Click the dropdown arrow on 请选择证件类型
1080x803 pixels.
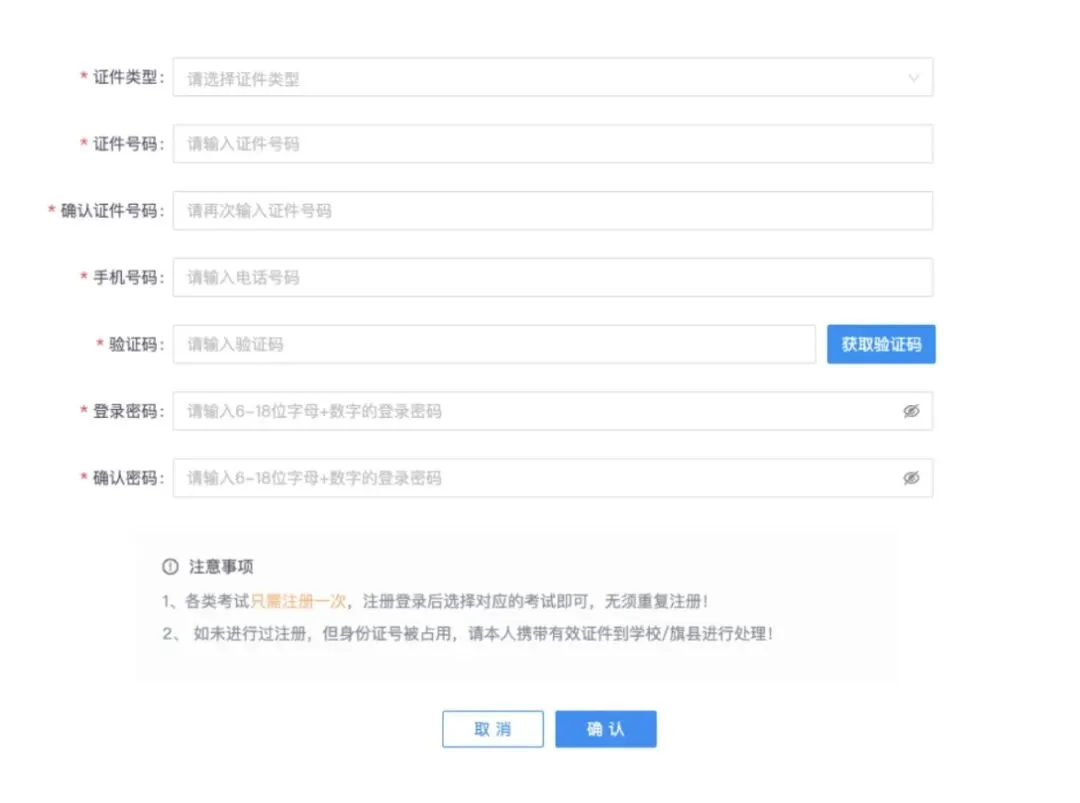click(x=913, y=77)
